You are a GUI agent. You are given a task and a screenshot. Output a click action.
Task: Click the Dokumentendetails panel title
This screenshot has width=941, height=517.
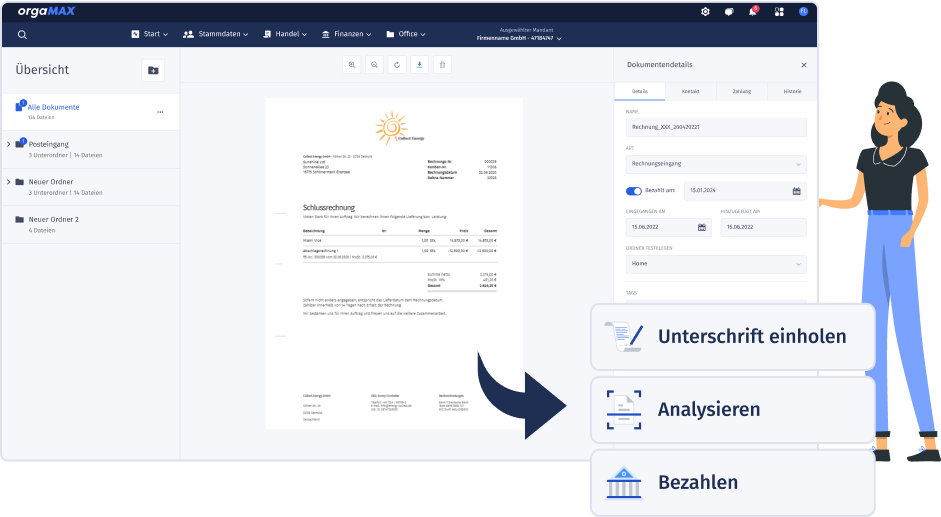tap(660, 65)
